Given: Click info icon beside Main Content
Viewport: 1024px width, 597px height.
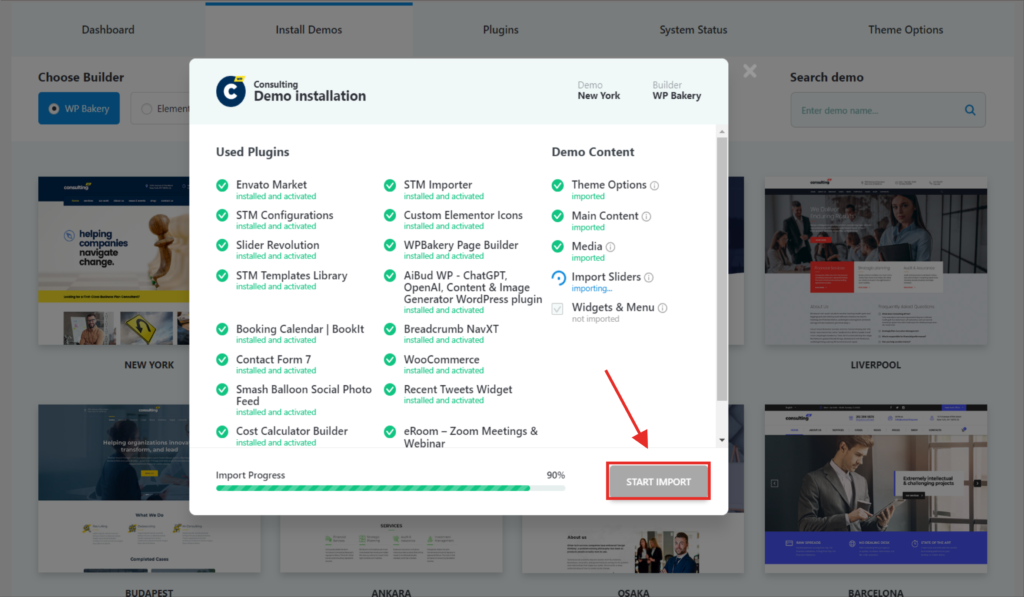Looking at the screenshot, I should coord(646,216).
